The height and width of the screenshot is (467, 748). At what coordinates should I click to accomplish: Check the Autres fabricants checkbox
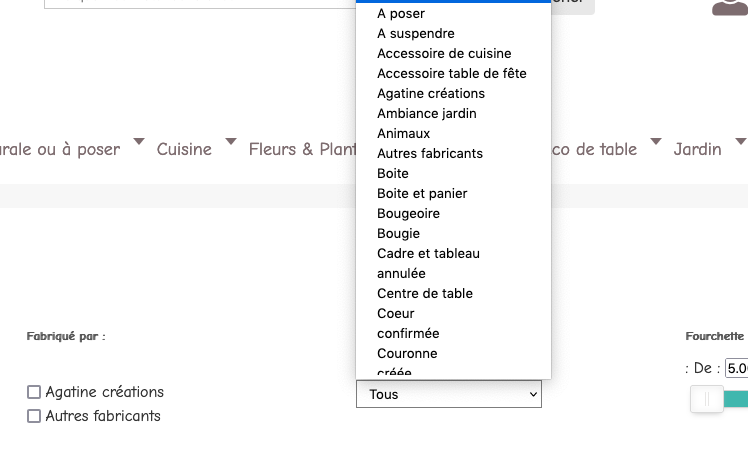click(x=34, y=416)
